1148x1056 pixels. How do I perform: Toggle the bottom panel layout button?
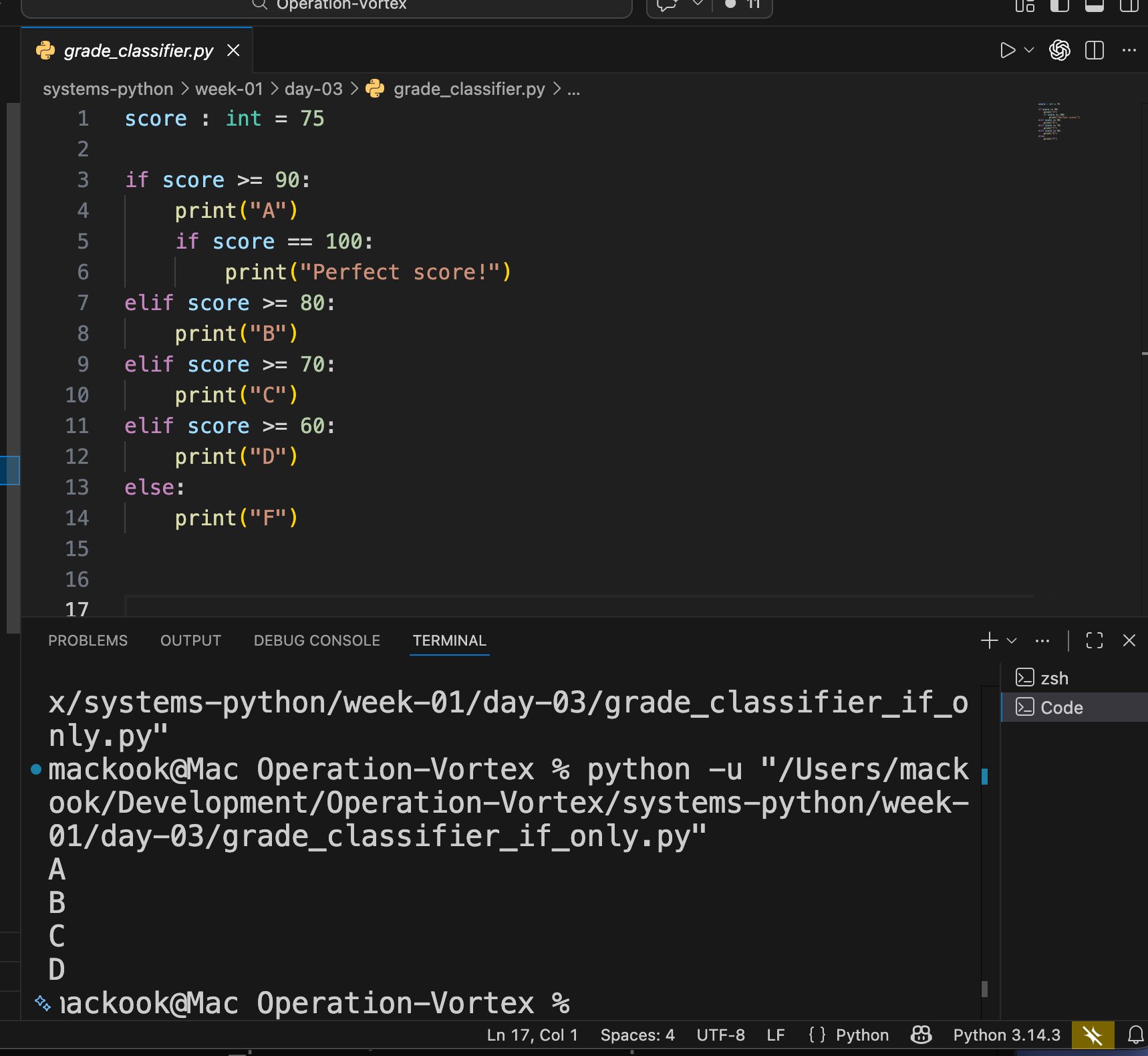click(1094, 6)
